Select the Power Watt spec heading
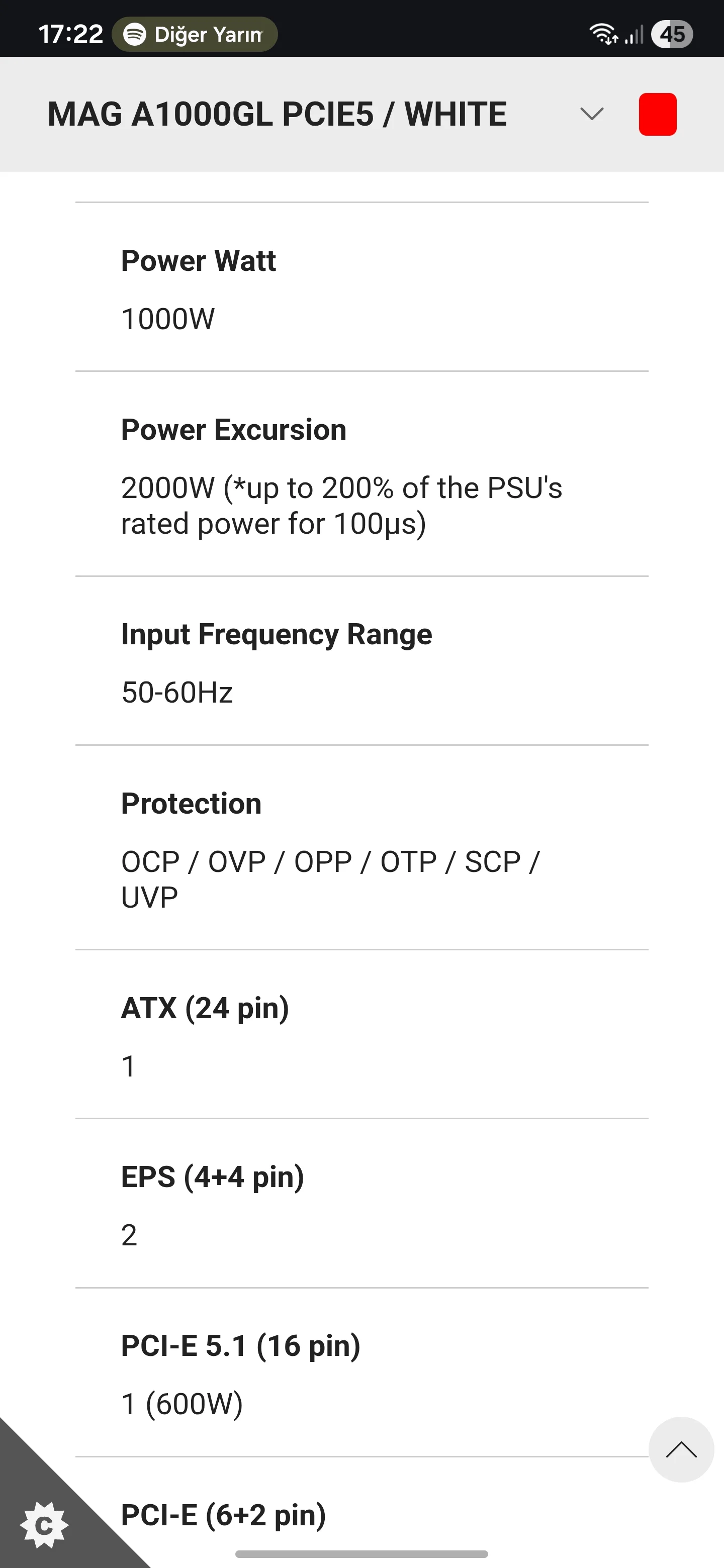The height and width of the screenshot is (1568, 724). click(199, 261)
